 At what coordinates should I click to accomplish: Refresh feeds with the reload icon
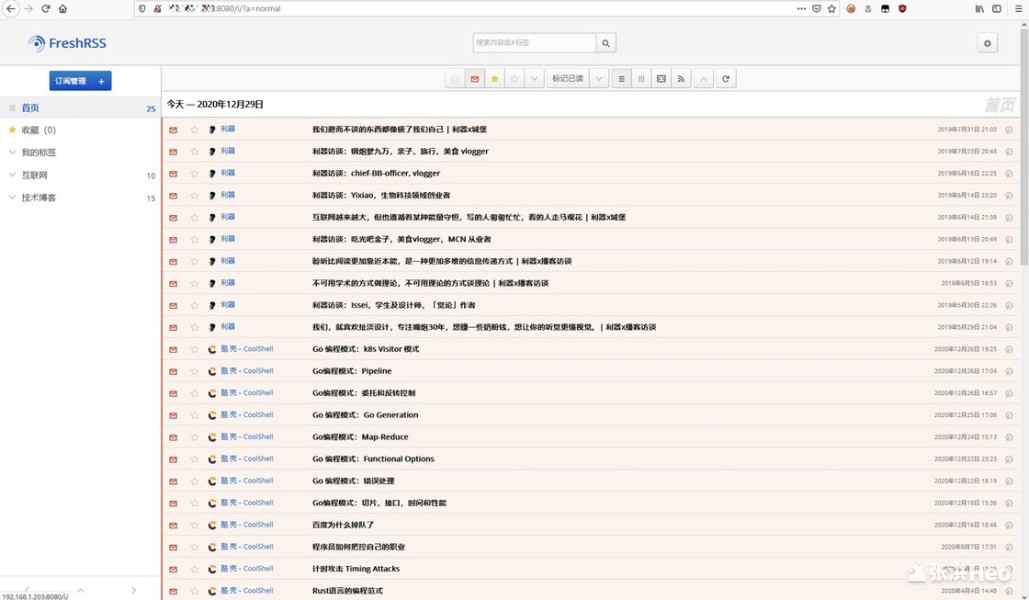tap(726, 79)
